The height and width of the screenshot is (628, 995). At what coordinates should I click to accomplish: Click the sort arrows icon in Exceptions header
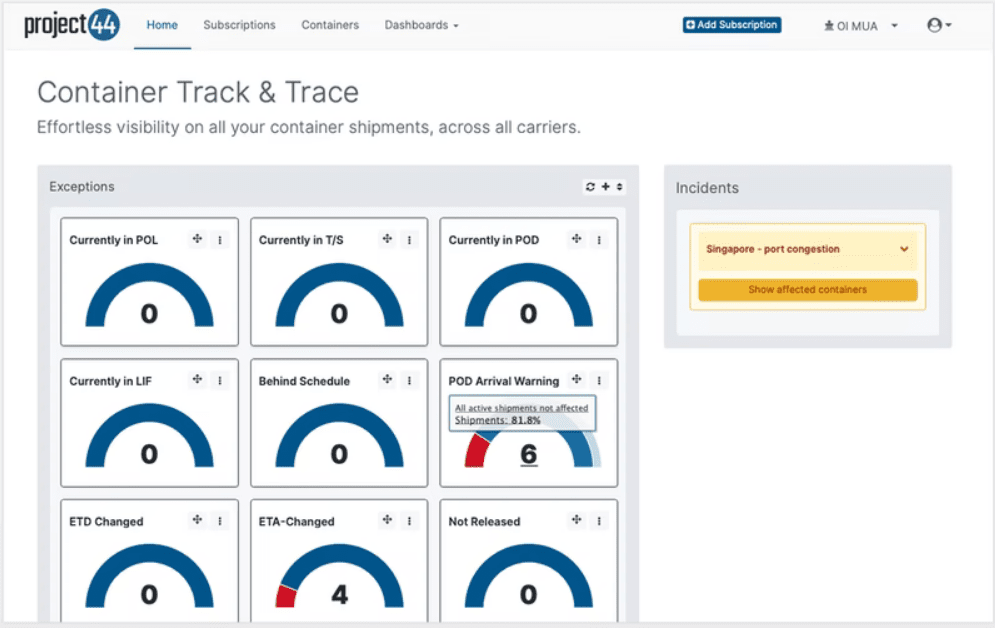618,187
